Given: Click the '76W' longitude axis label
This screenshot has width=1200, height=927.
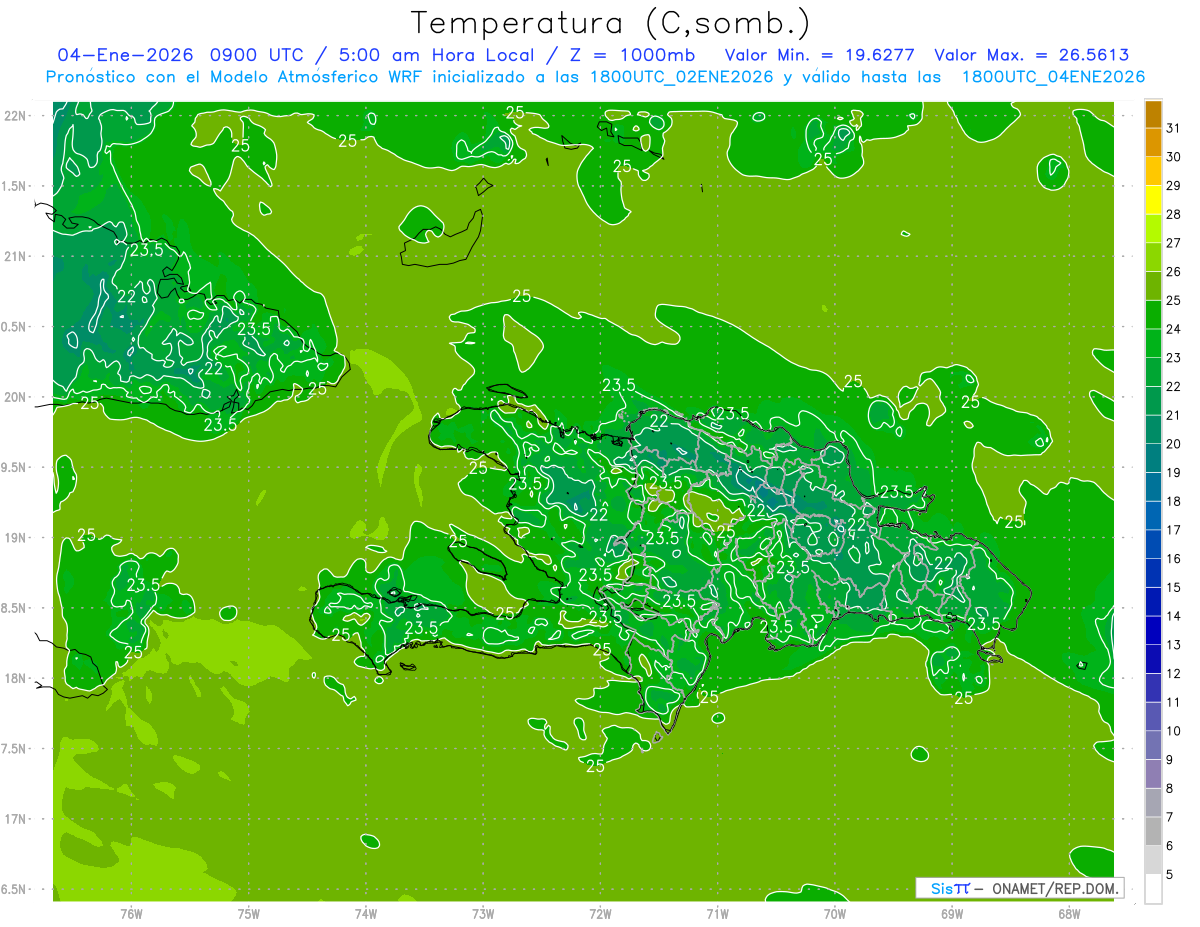Looking at the screenshot, I should tap(131, 914).
